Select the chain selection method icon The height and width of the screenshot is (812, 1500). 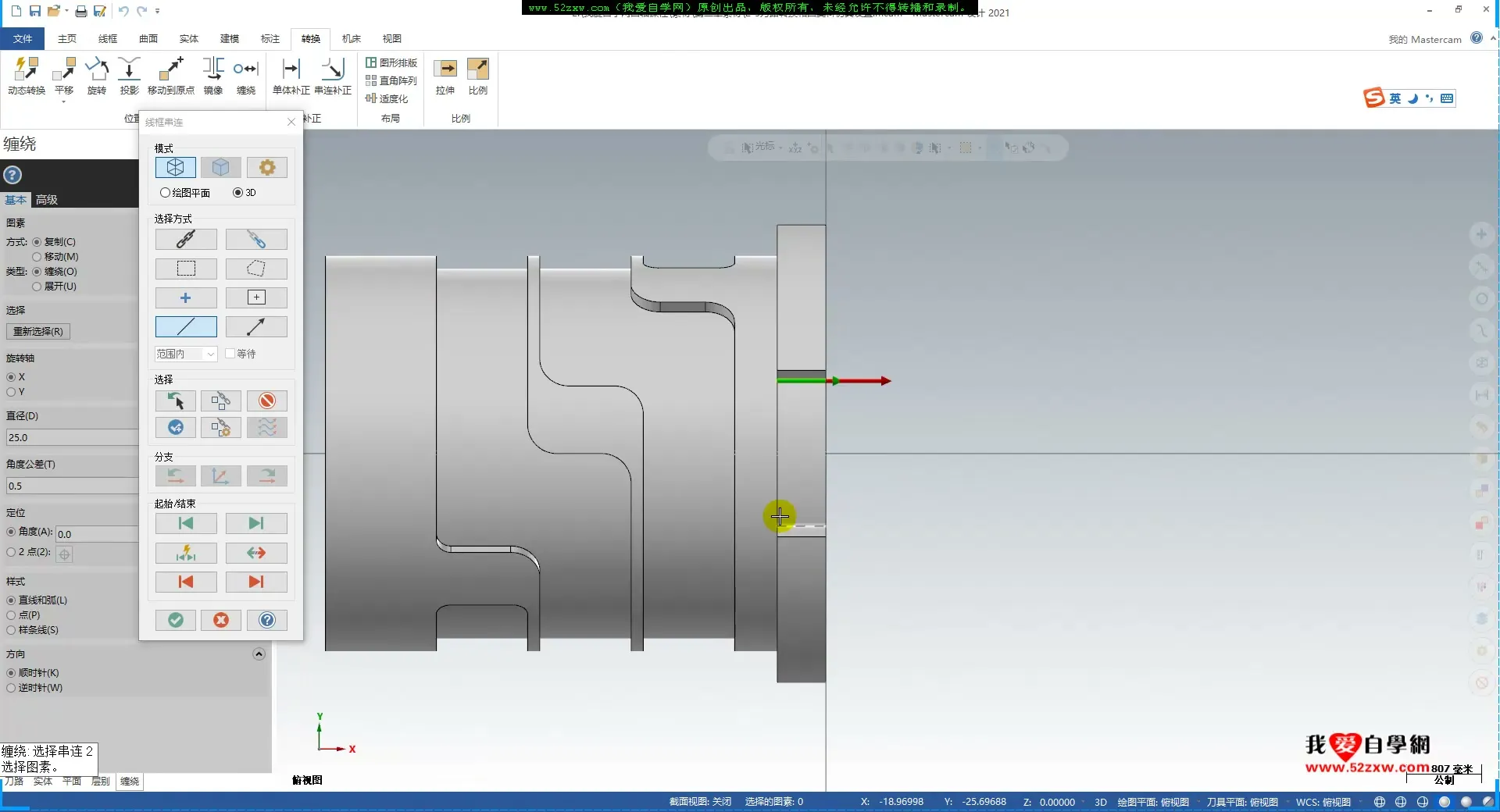pos(186,239)
